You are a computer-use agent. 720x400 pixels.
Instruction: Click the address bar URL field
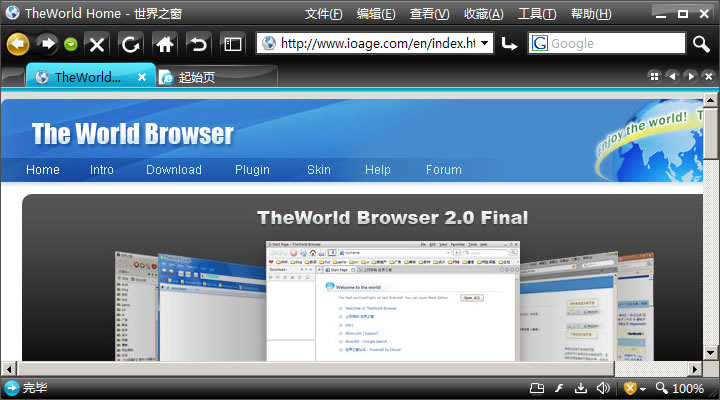click(377, 44)
